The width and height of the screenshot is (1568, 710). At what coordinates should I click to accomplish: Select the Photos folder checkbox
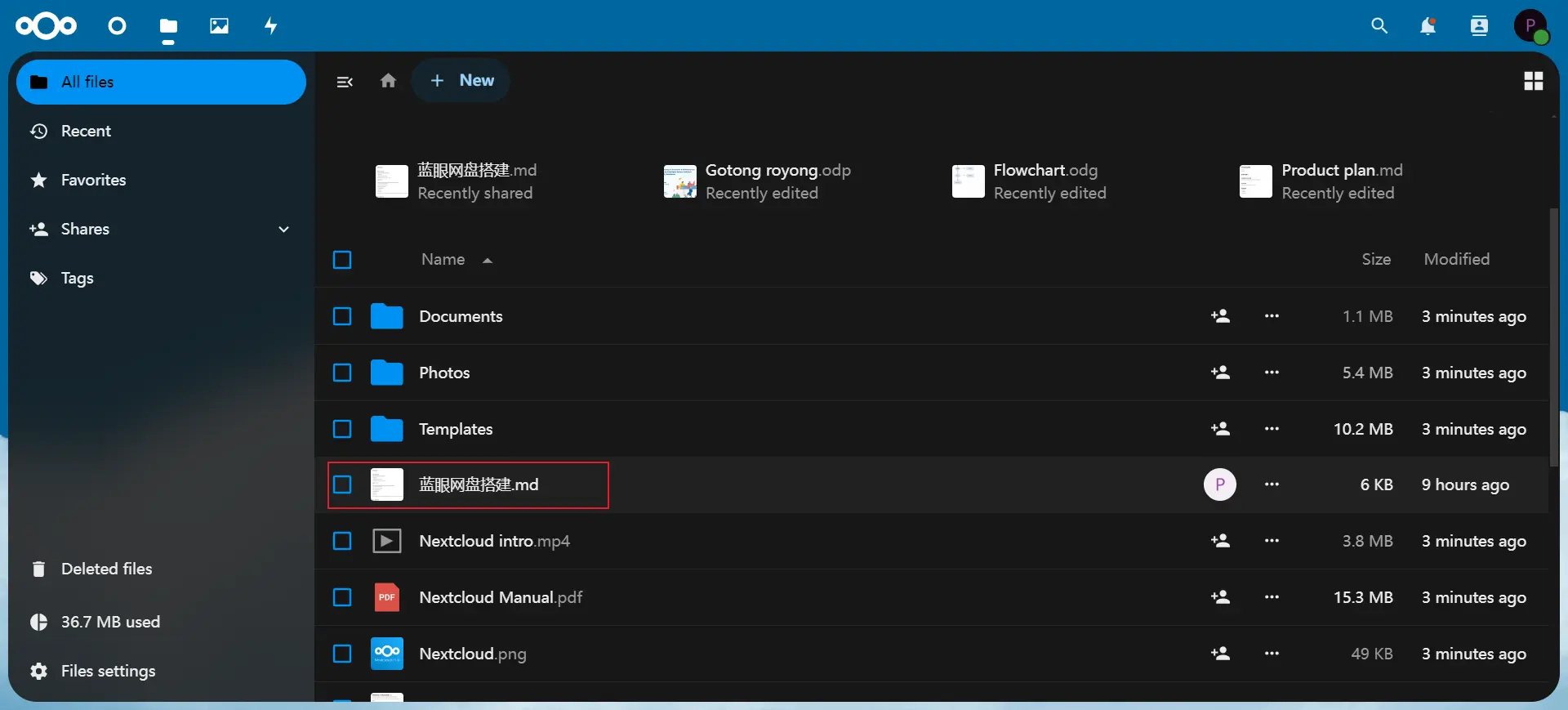coord(342,373)
